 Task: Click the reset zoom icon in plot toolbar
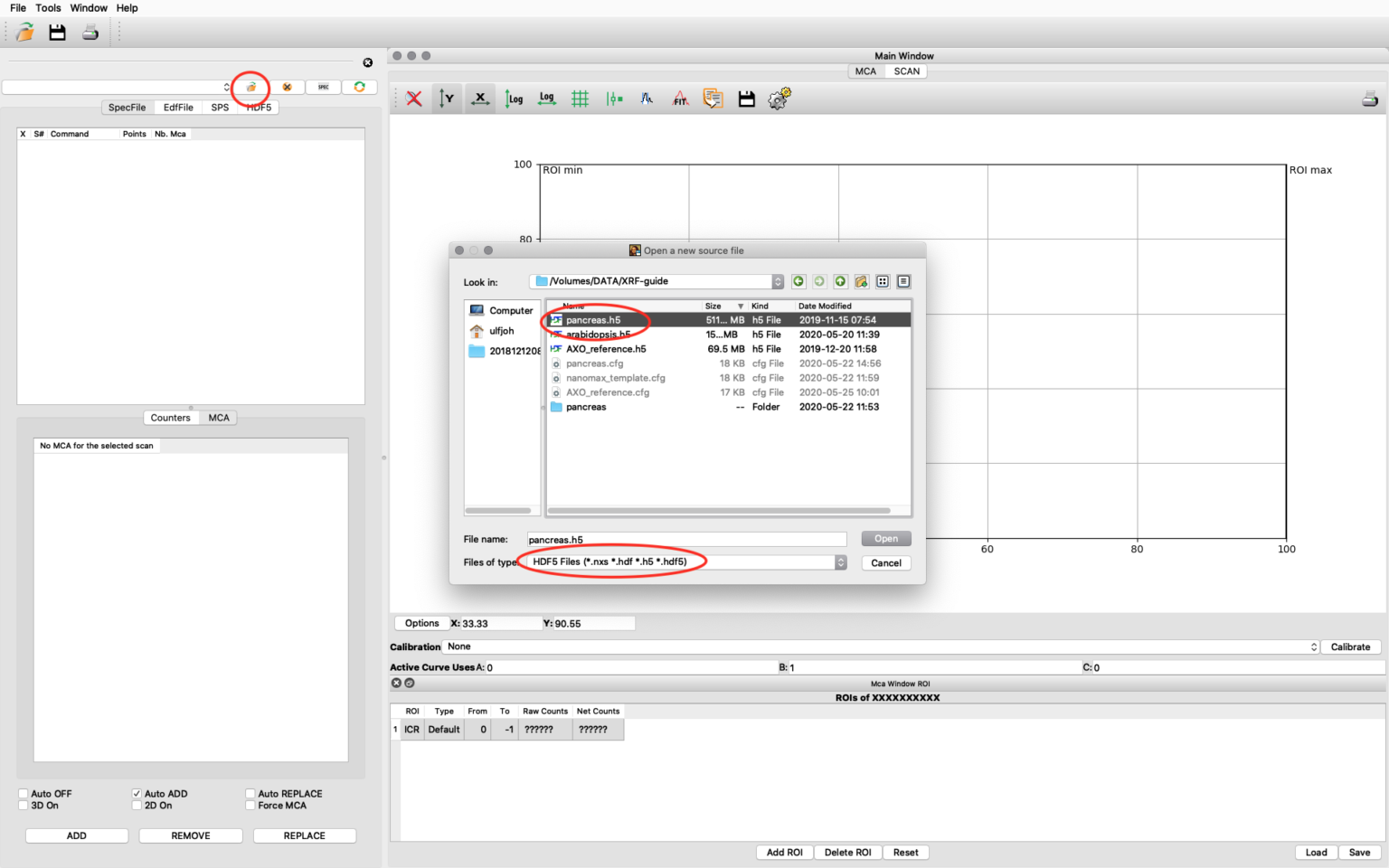[414, 99]
